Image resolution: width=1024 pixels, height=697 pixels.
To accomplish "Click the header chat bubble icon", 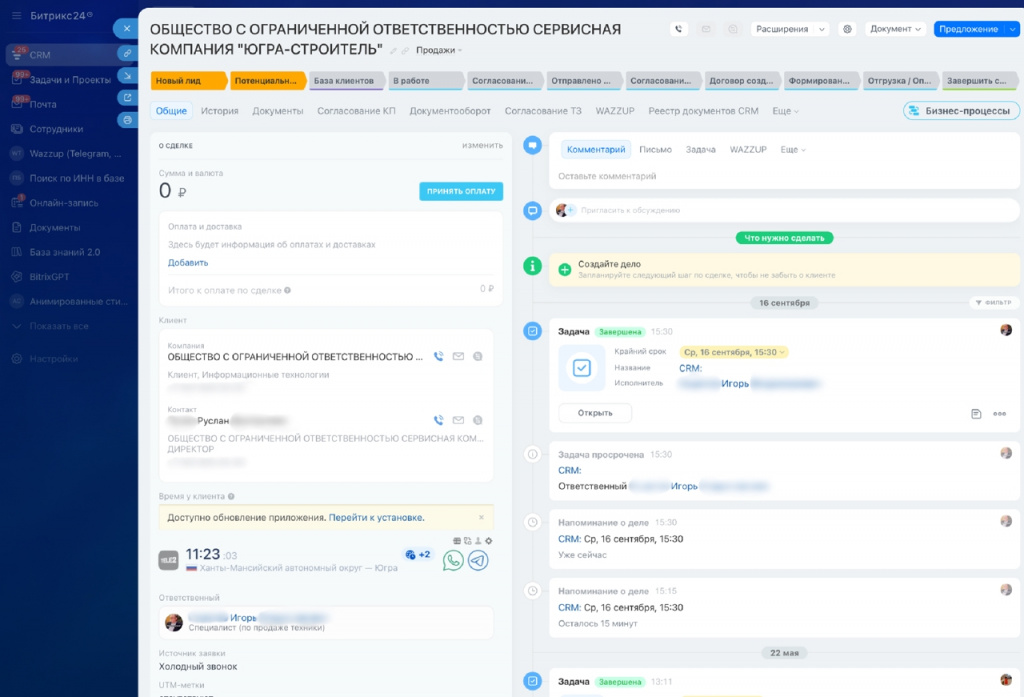I will click(733, 29).
